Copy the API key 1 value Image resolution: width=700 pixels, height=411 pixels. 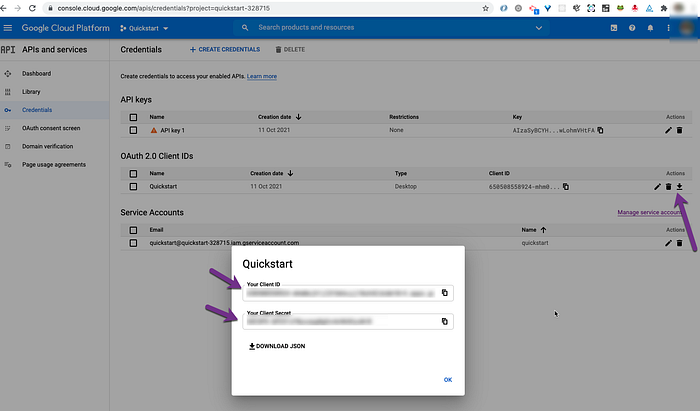[600, 130]
